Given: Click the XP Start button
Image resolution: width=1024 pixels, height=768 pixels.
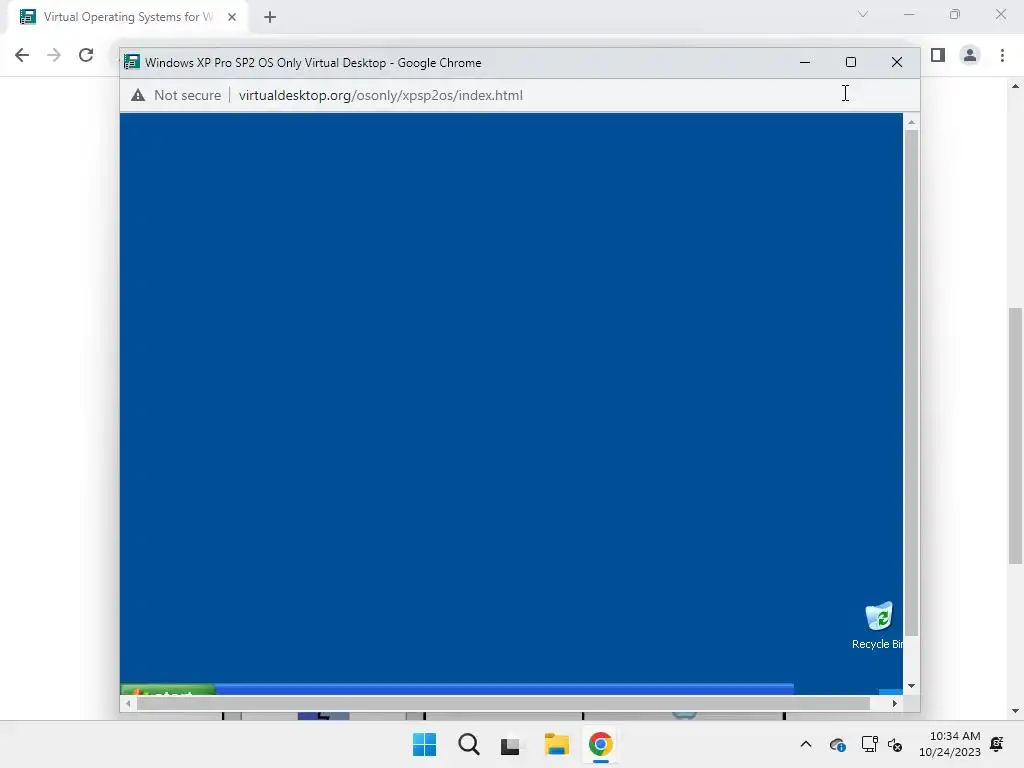Looking at the screenshot, I should click(x=168, y=690).
